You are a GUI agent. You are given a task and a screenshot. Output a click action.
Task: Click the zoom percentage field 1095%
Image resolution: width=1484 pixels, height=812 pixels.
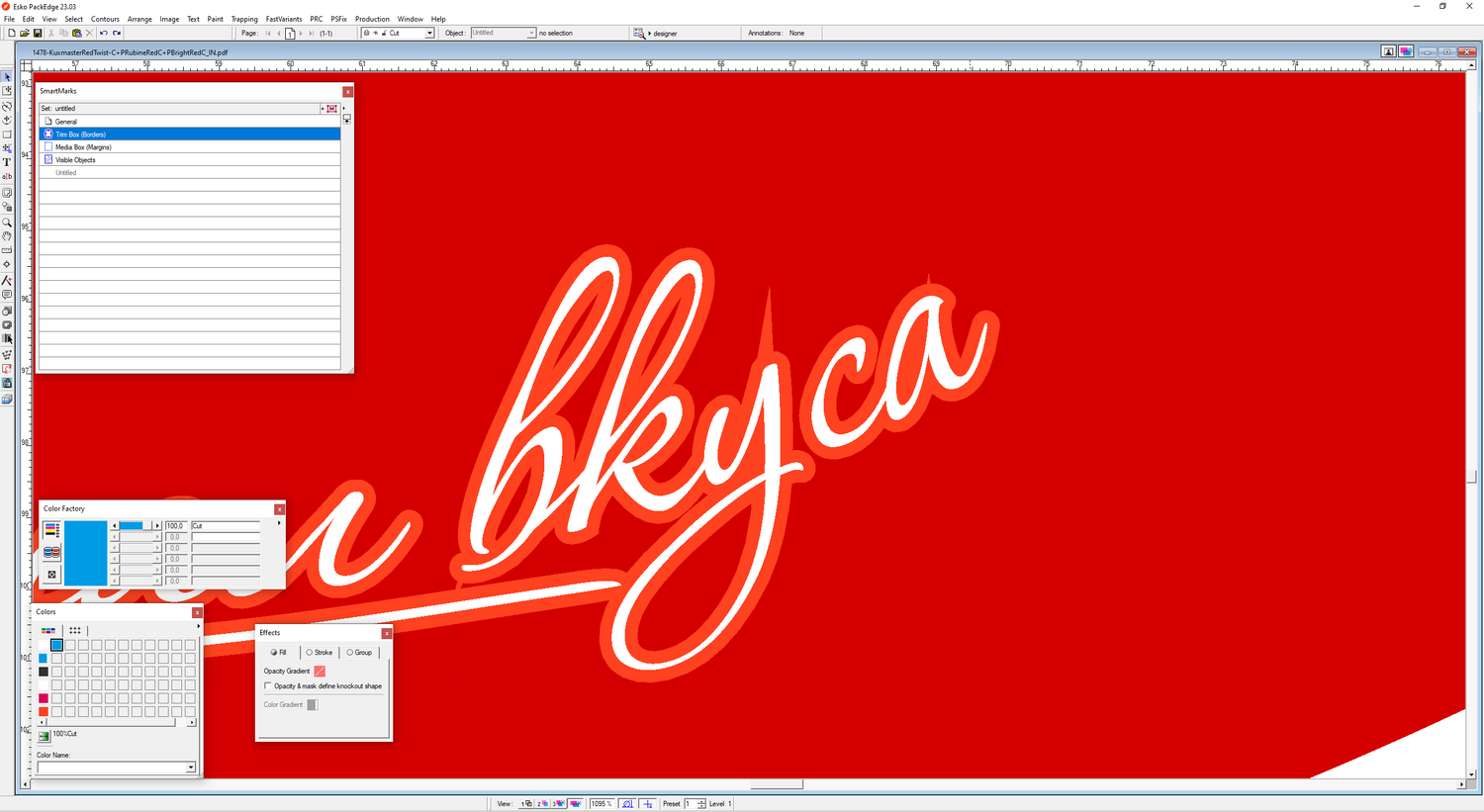(602, 804)
